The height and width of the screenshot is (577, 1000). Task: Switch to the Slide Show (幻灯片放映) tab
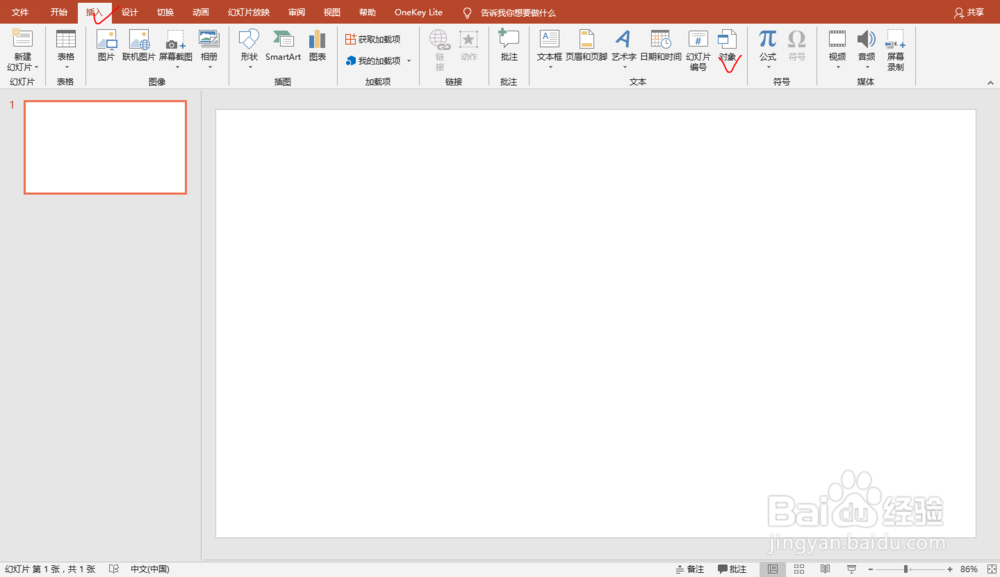tap(249, 12)
